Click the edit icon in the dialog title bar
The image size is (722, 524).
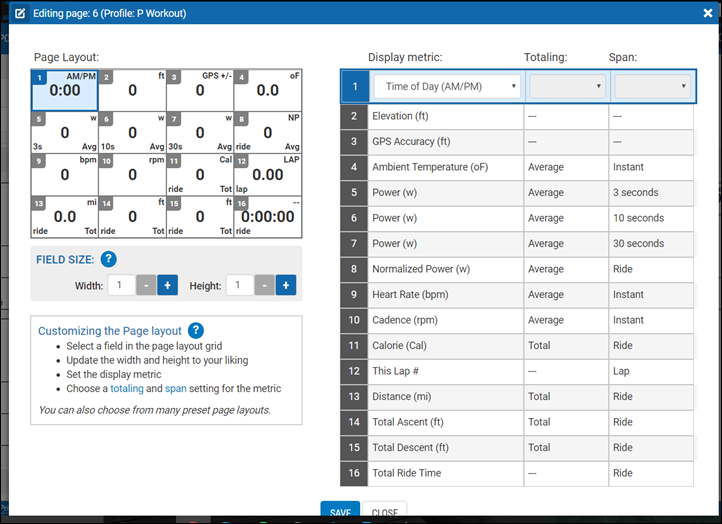point(21,14)
